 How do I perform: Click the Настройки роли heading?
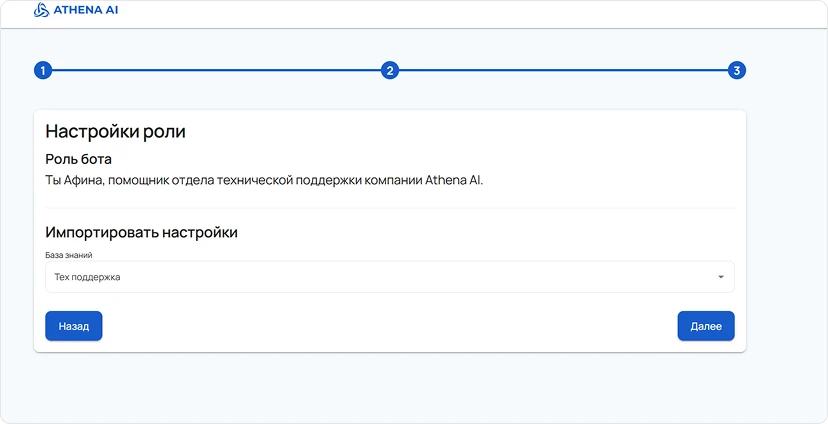(115, 131)
